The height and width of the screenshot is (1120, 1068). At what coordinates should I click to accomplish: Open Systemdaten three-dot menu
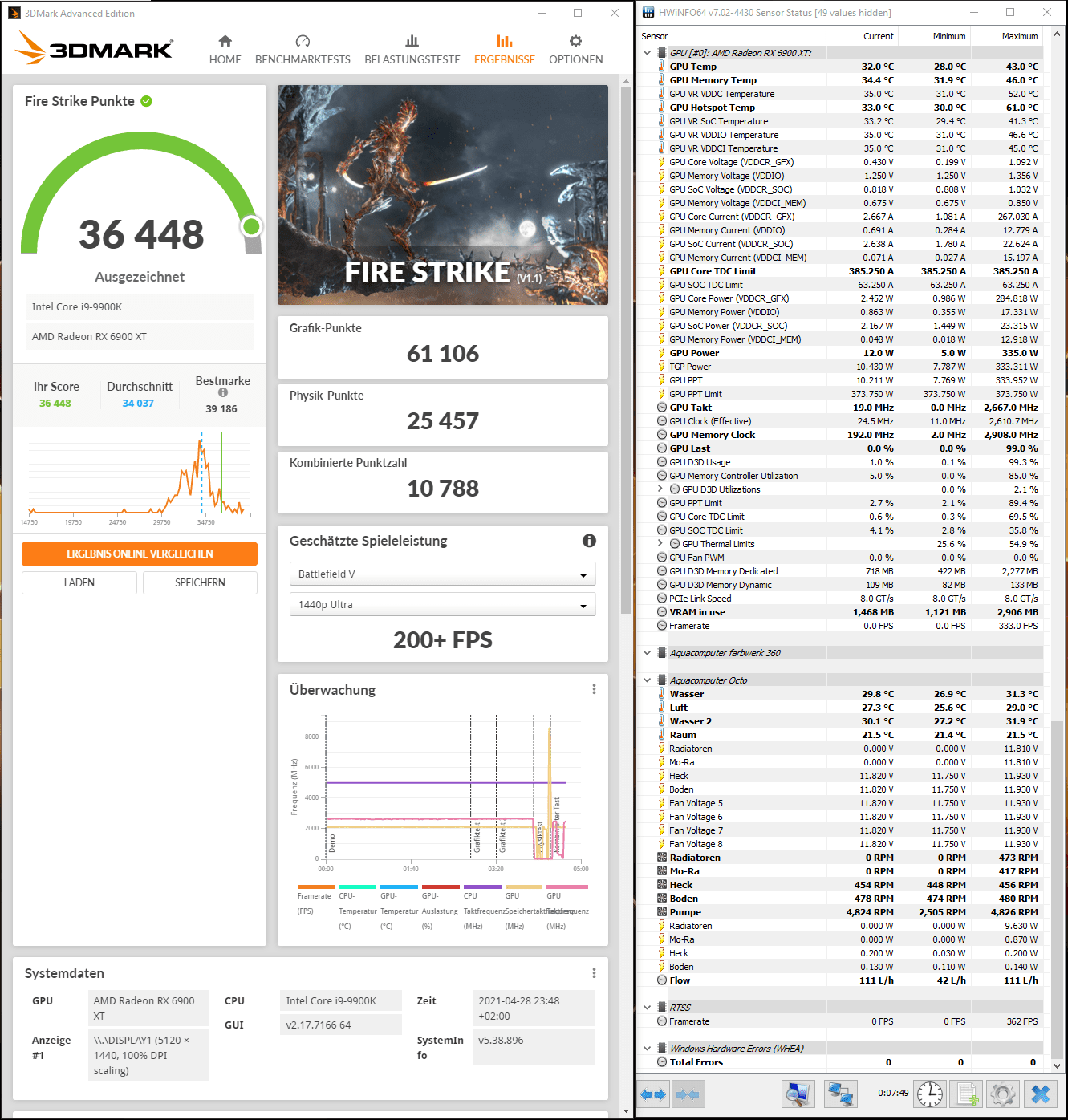(x=594, y=973)
